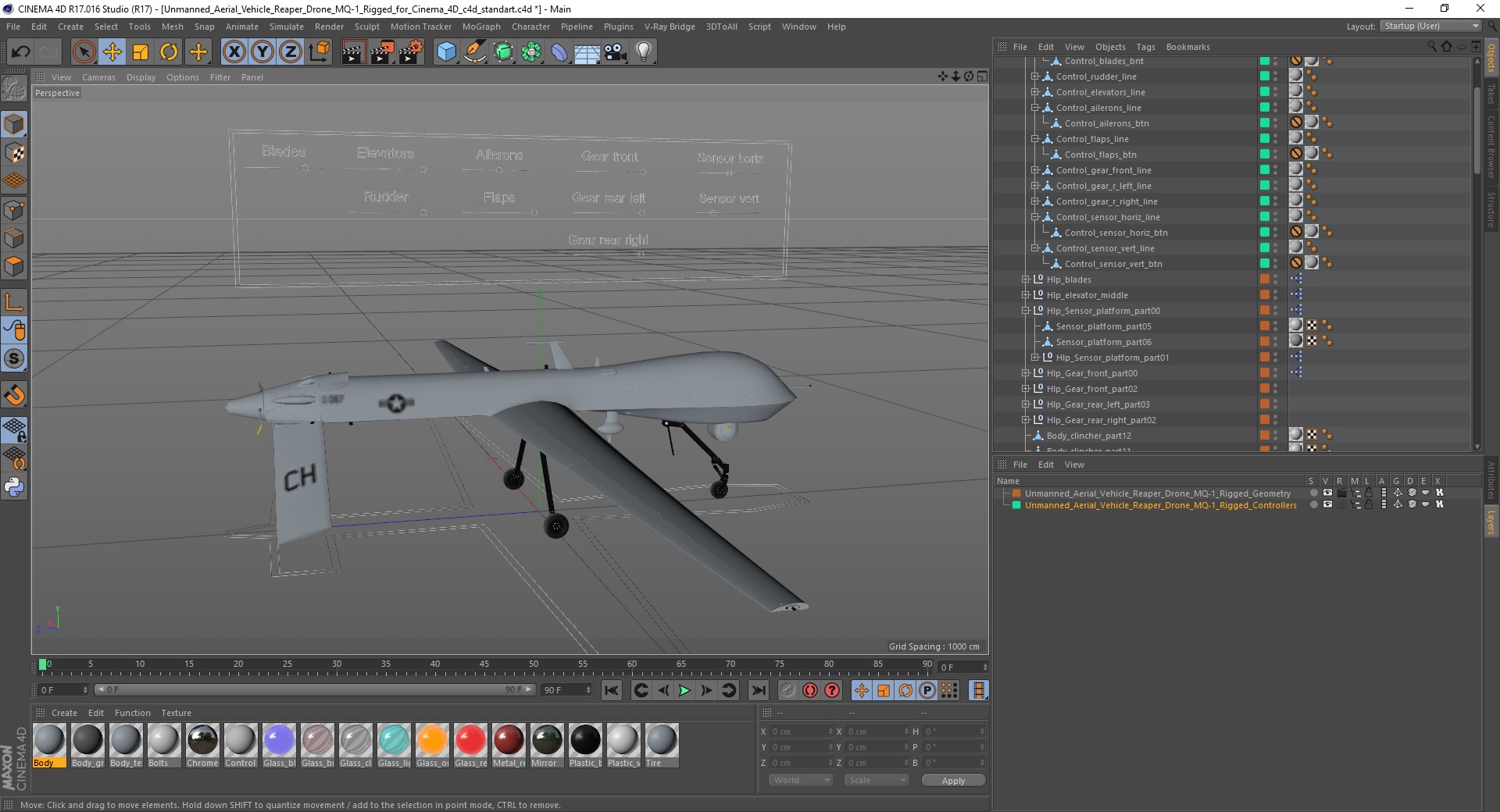Open the spline Pen tool
This screenshot has height=812, width=1500.
point(475,52)
